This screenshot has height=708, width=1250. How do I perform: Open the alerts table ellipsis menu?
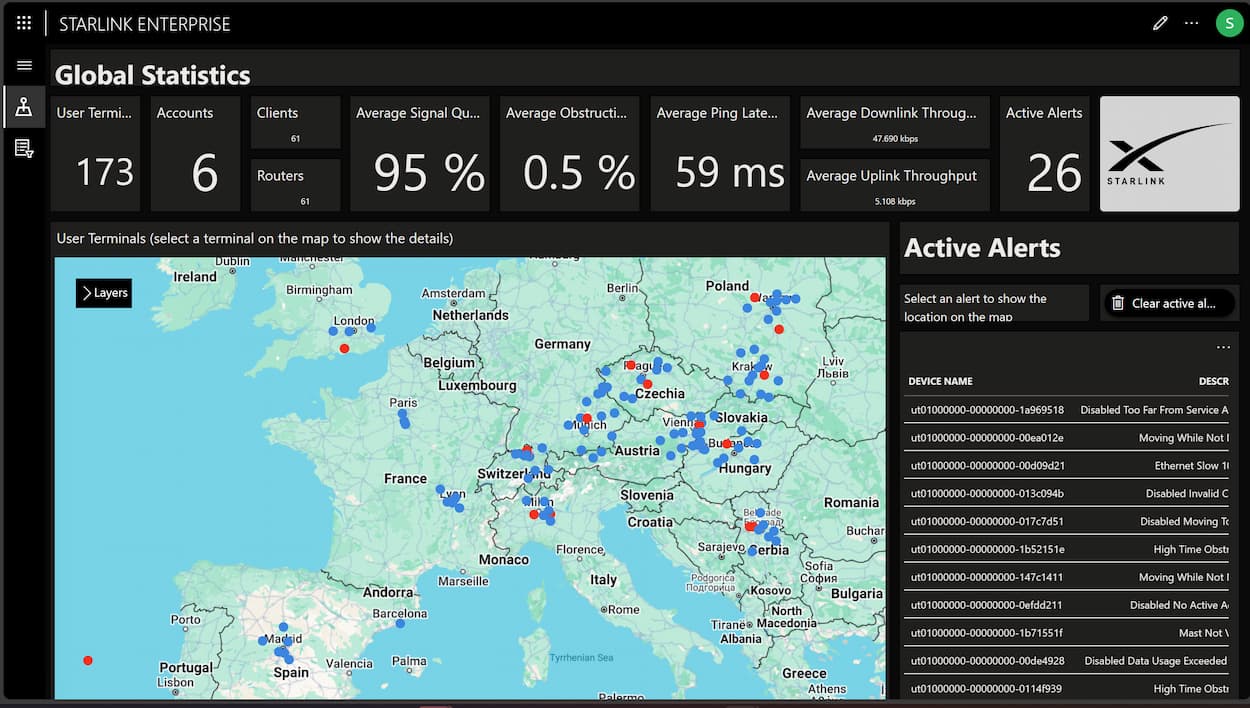pyautogui.click(x=1223, y=347)
